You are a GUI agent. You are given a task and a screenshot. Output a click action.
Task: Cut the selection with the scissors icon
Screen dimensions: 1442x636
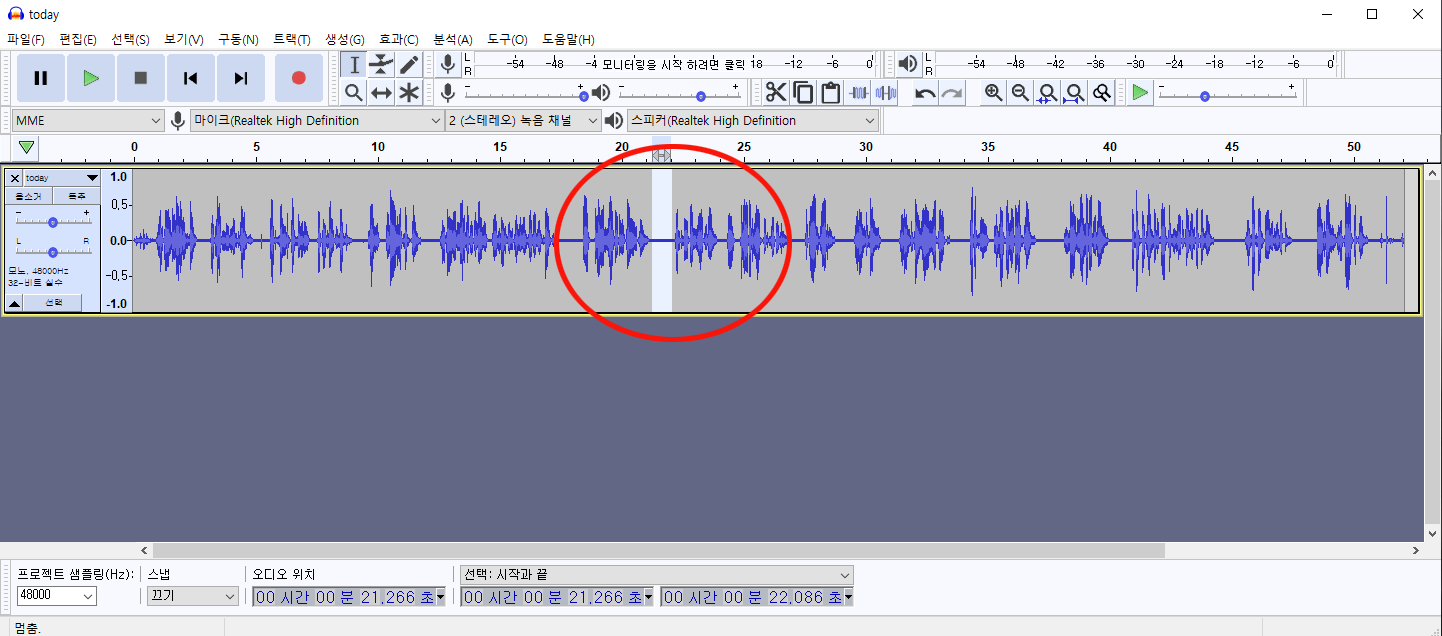click(x=776, y=93)
